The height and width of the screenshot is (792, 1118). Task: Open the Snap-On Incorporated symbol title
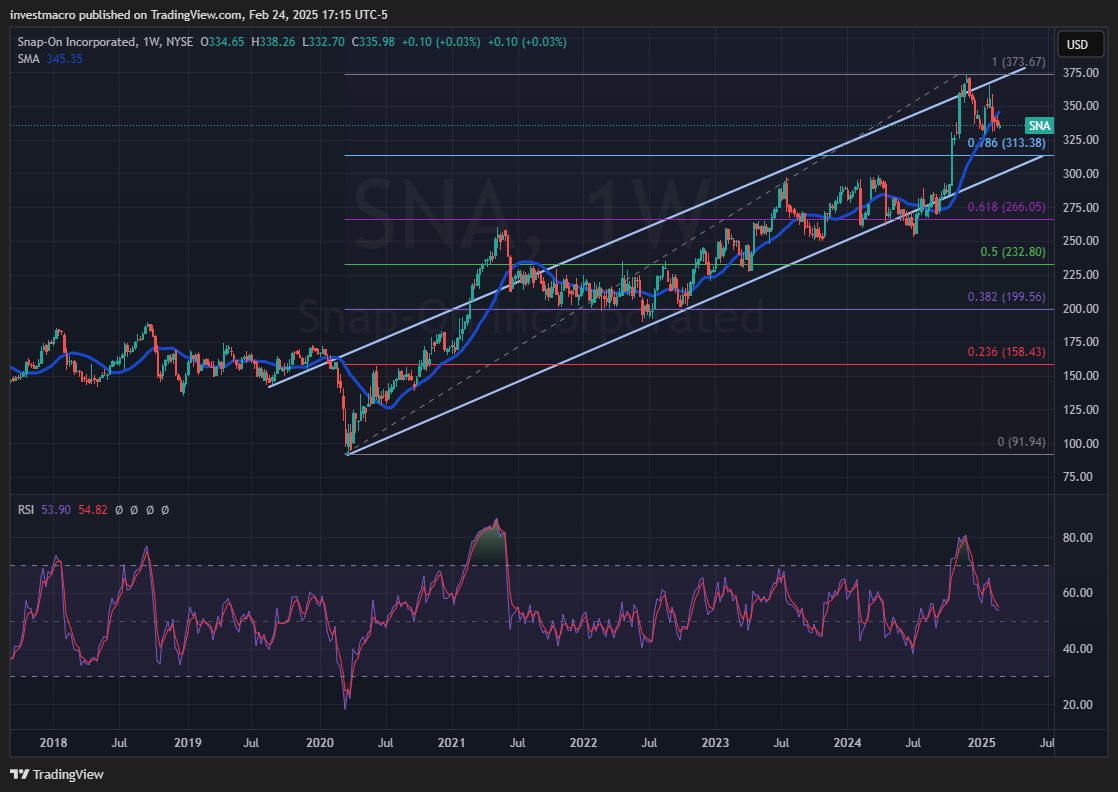(76, 42)
